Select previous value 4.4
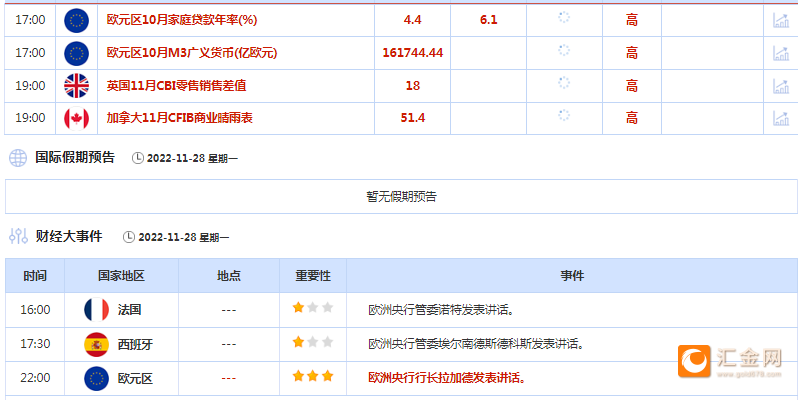The image size is (798, 400). [x=412, y=20]
